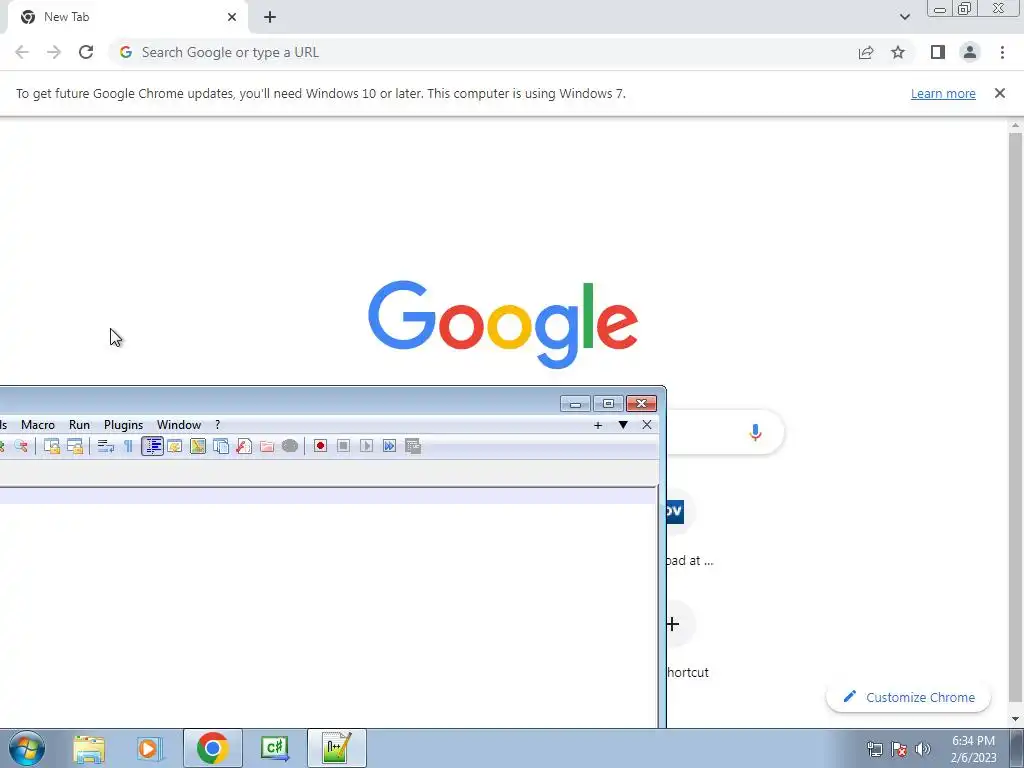Screen dimensions: 1024x768
Task: Open the Run menu in Notepad++
Action: 79,424
